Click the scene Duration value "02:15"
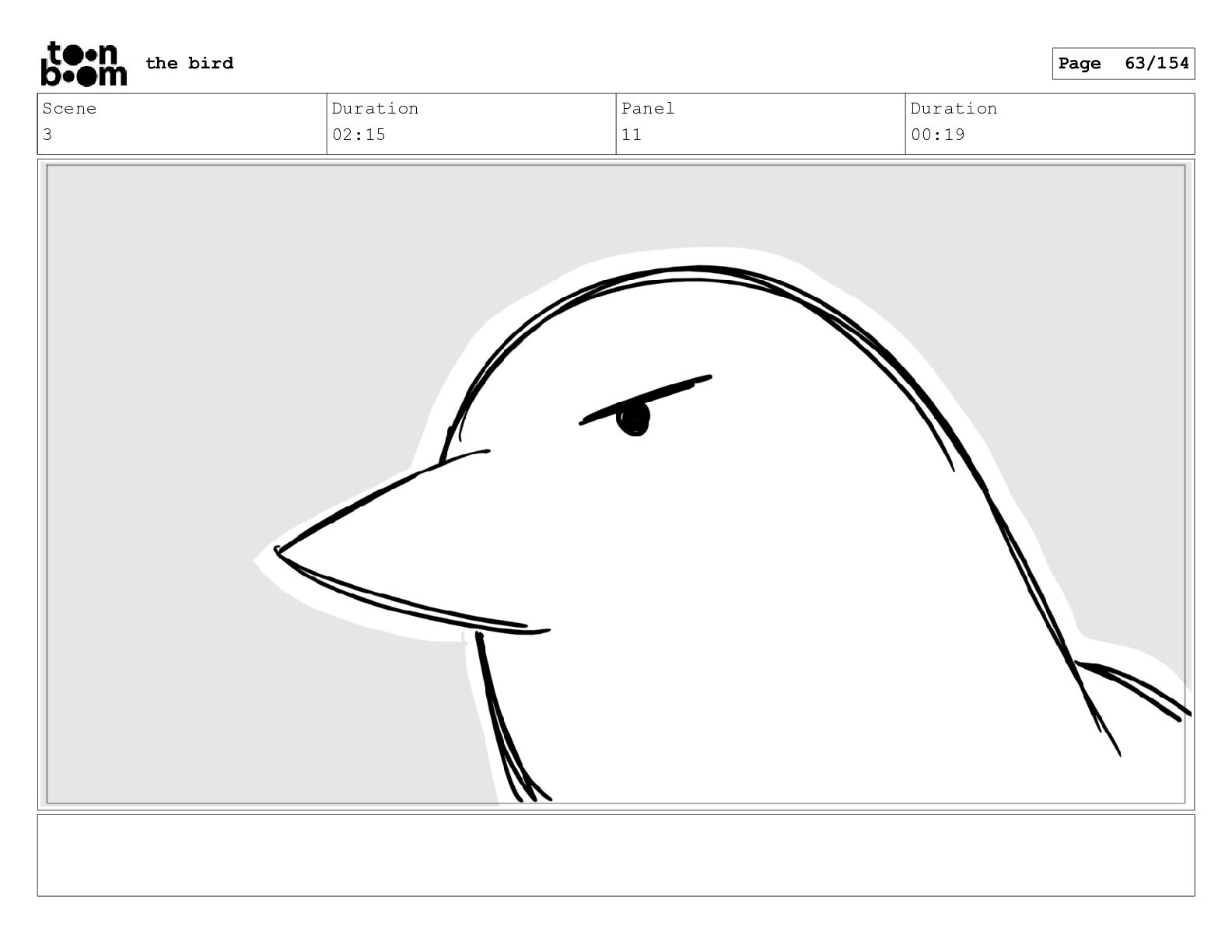This screenshot has height=952, width=1232. click(359, 135)
